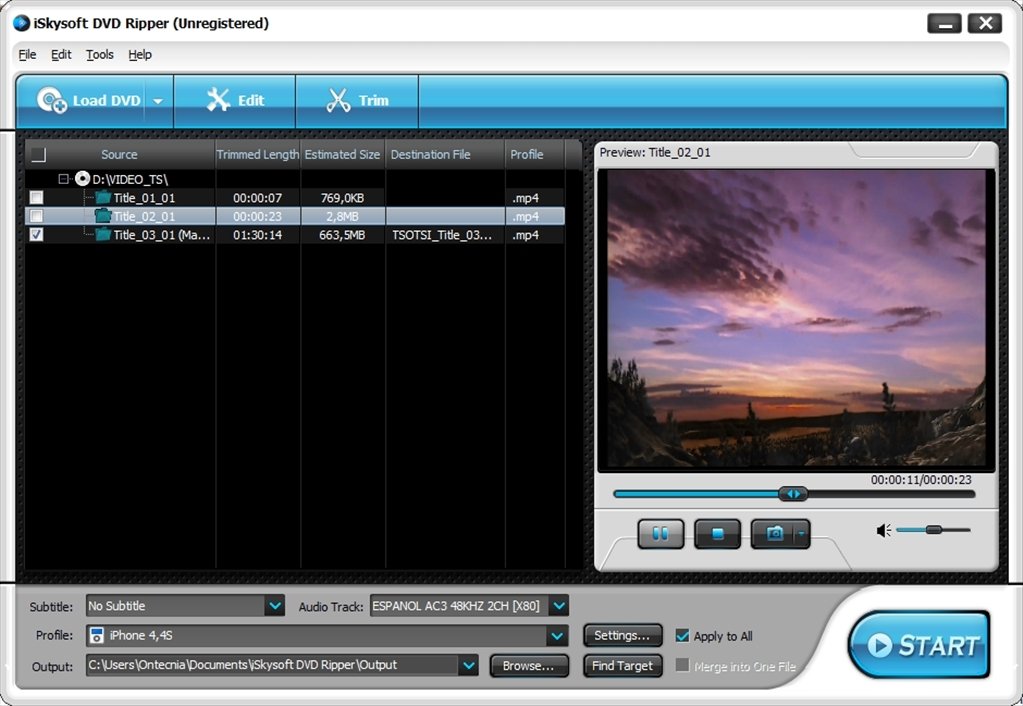Click the 769,0KB estimated size cell

point(343,198)
